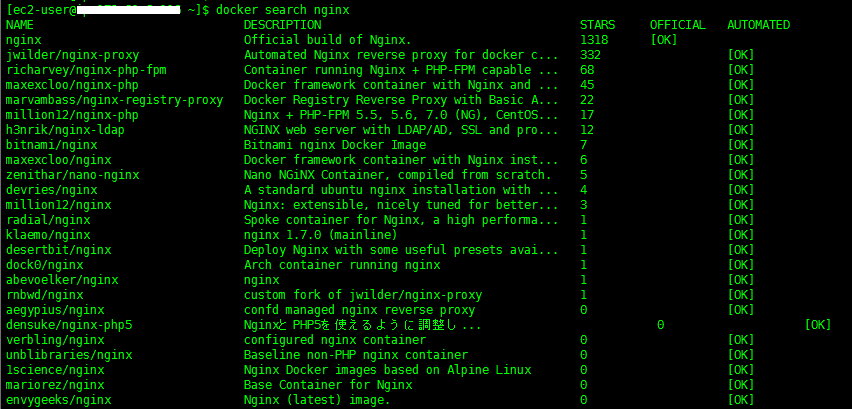Click the OFFICIAL column header

click(x=677, y=25)
